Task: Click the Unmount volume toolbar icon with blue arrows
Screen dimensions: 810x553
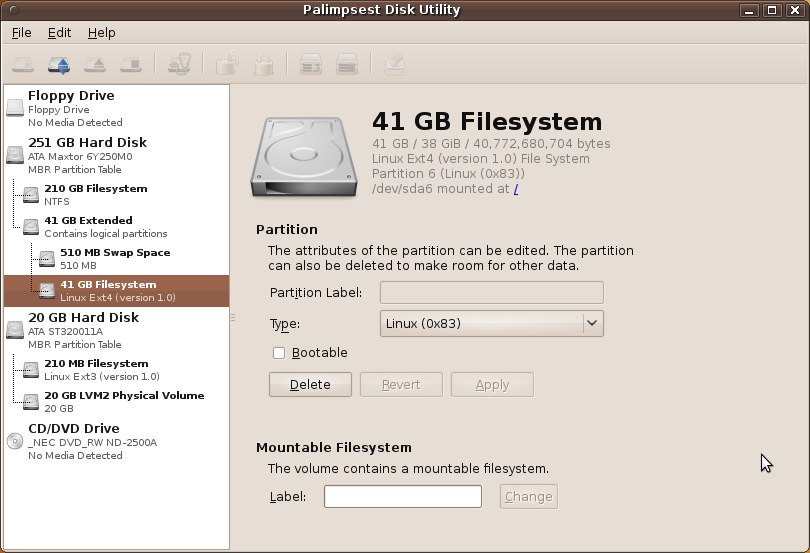Action: (x=59, y=65)
